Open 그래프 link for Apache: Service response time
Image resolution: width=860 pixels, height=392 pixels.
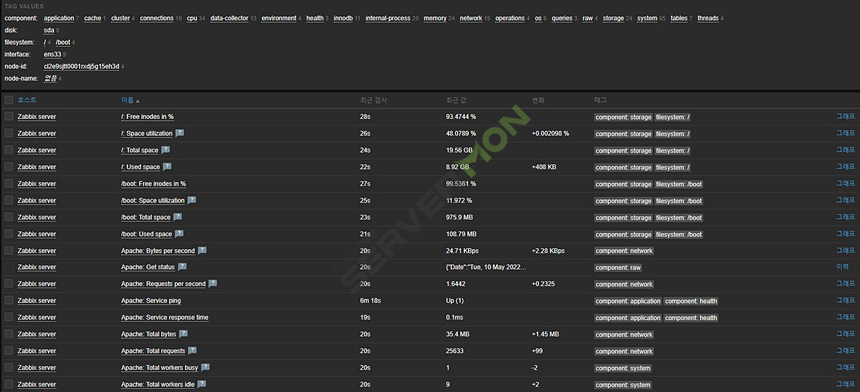coord(845,317)
